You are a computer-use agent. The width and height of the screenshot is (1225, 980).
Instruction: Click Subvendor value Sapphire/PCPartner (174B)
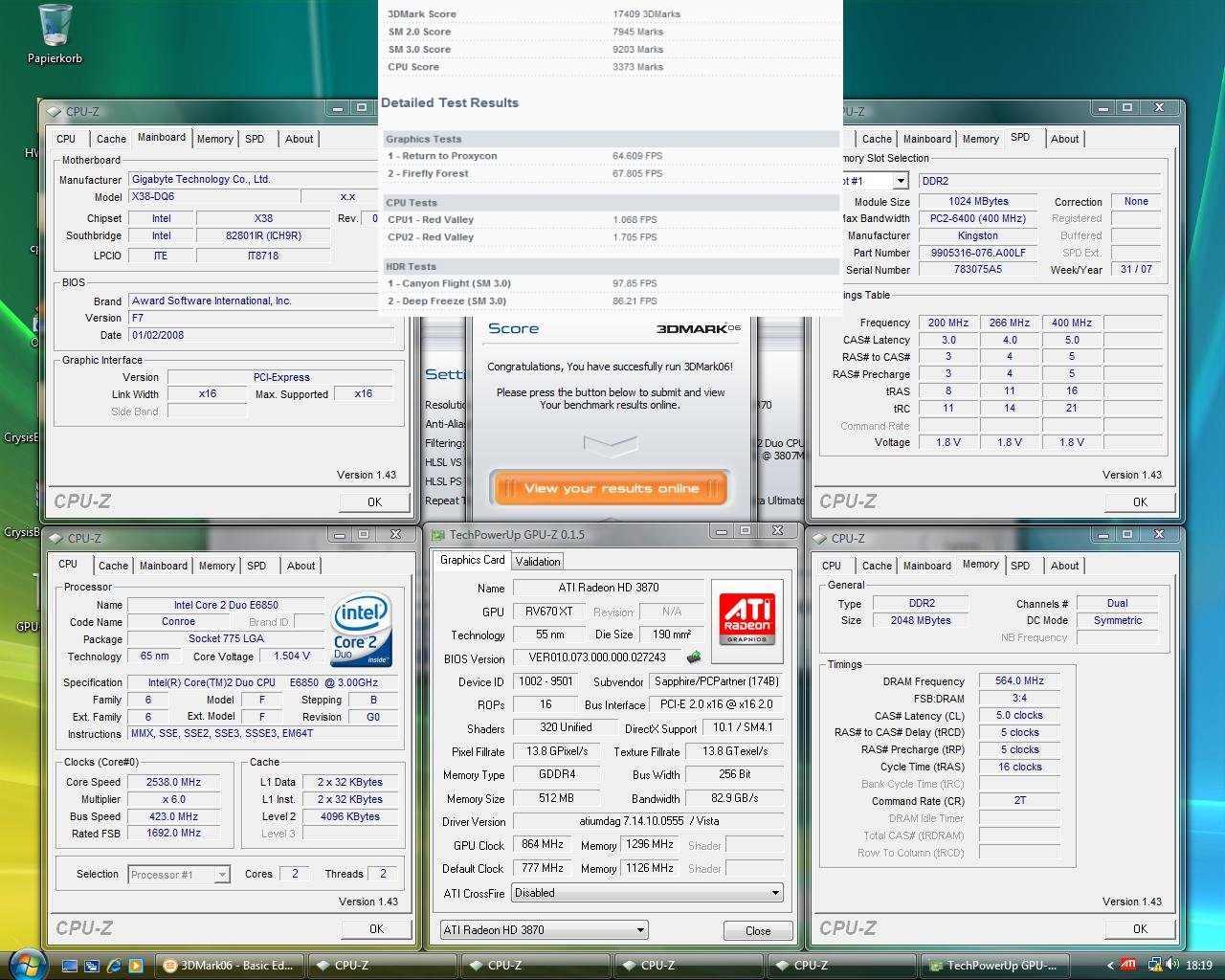point(716,681)
